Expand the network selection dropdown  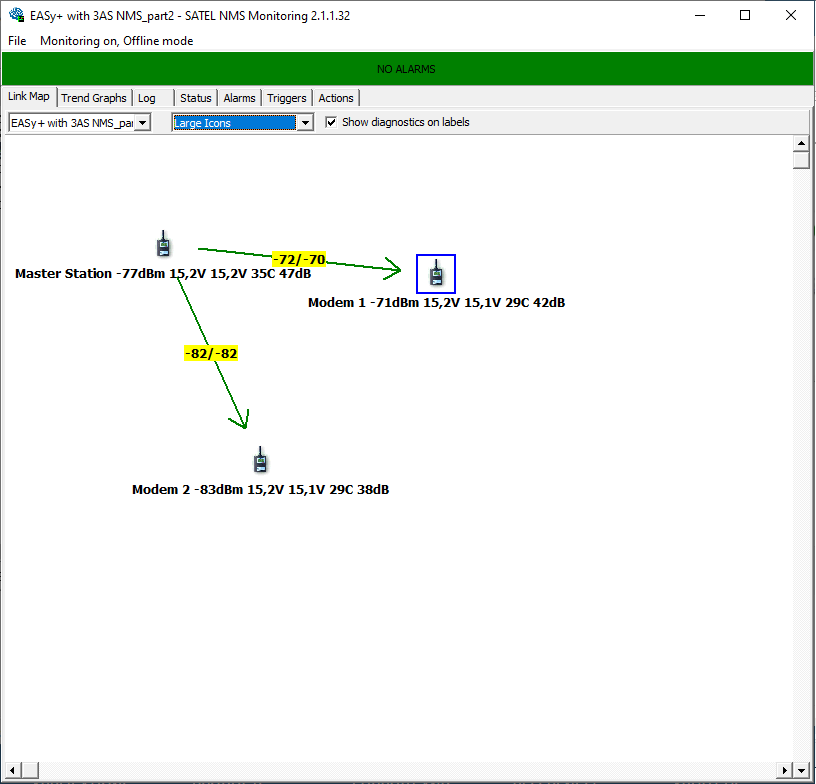[142, 122]
